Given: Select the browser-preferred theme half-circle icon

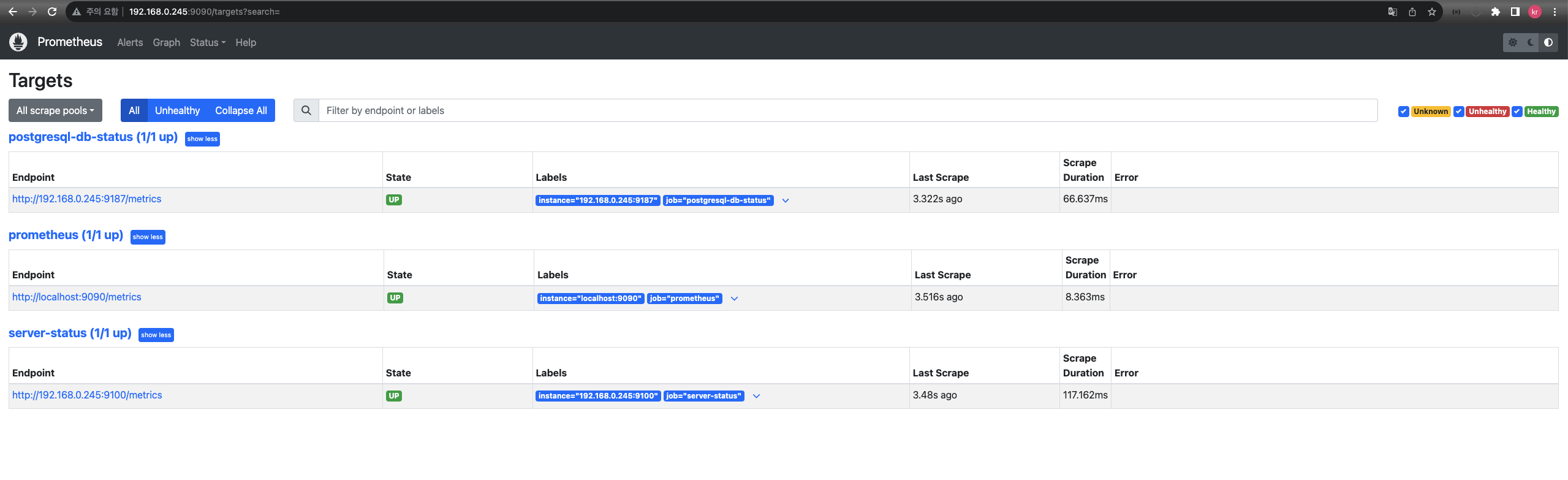Looking at the screenshot, I should coord(1548,42).
